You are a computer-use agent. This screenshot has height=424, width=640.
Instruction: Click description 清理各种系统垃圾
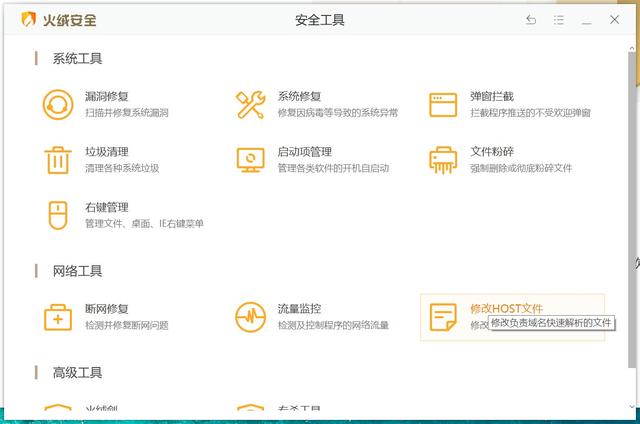click(x=122, y=168)
